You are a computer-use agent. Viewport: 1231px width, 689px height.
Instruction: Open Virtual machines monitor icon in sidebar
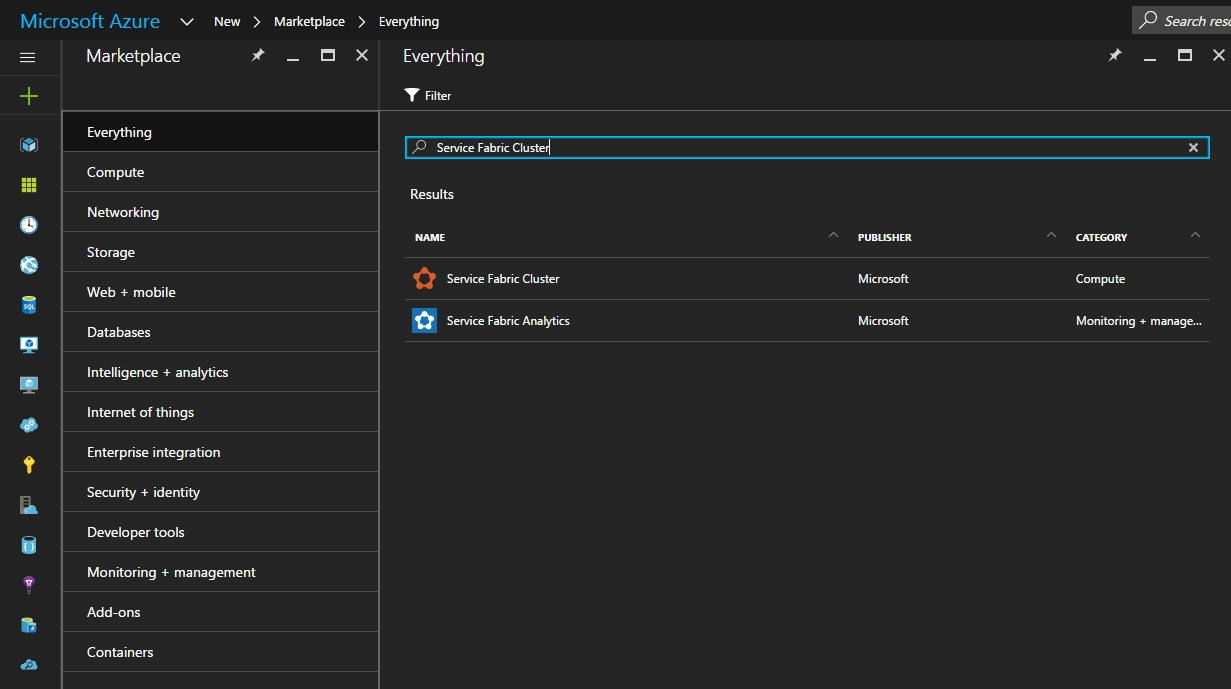click(x=29, y=385)
